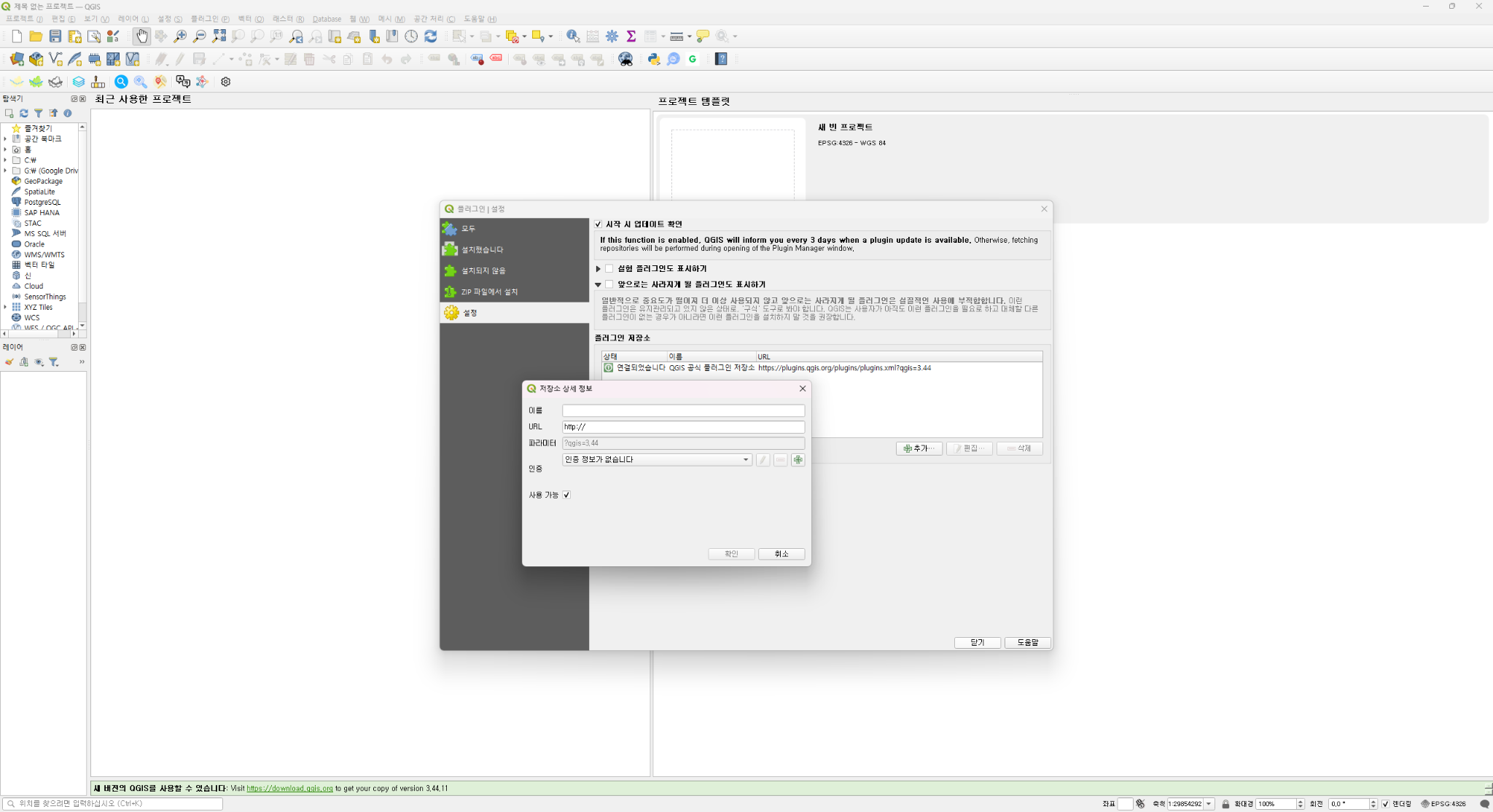
Task: Click the Refresh map icon
Action: 431,36
